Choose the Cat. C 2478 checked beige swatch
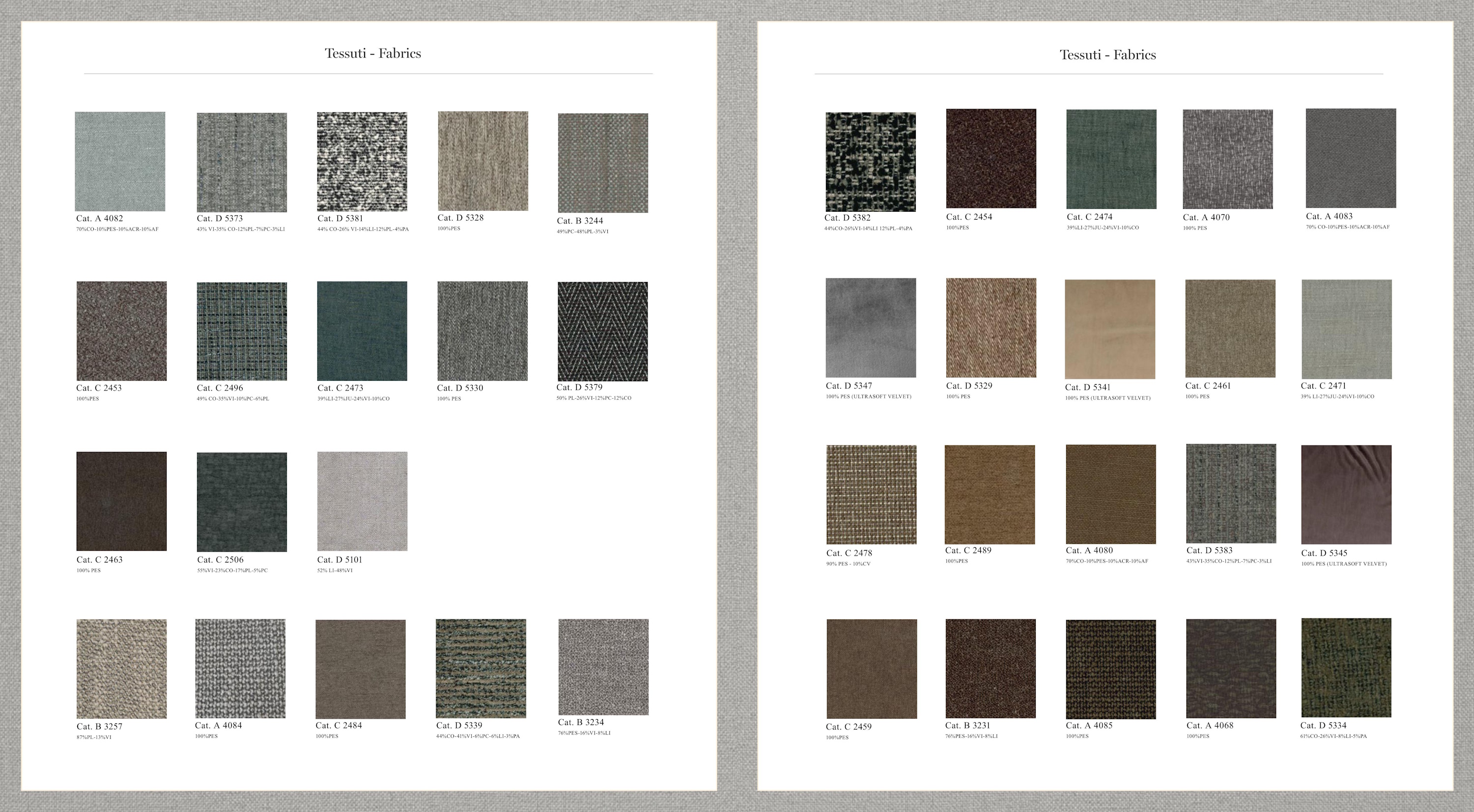 click(871, 494)
